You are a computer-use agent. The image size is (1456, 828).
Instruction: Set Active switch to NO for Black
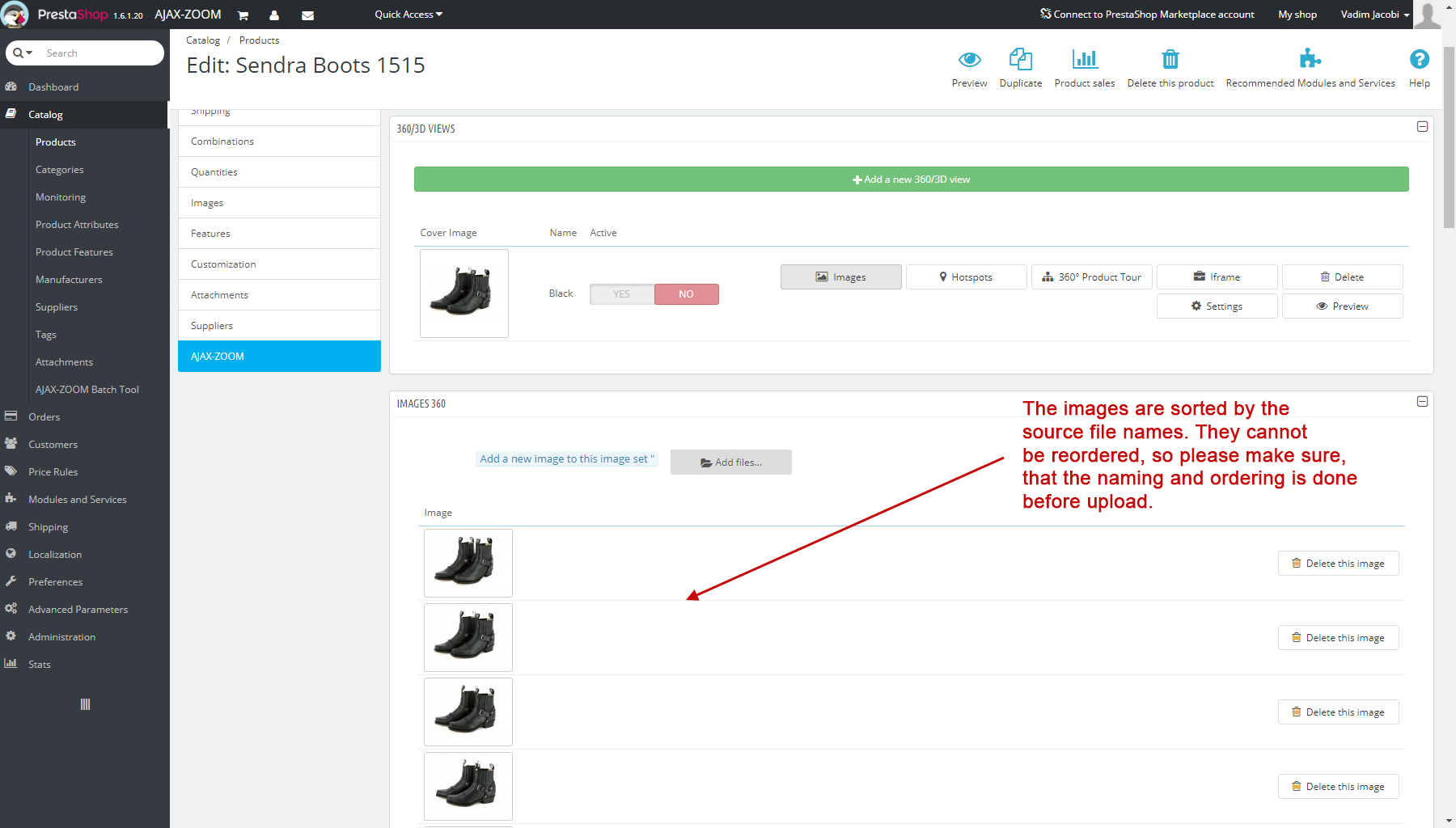[686, 294]
